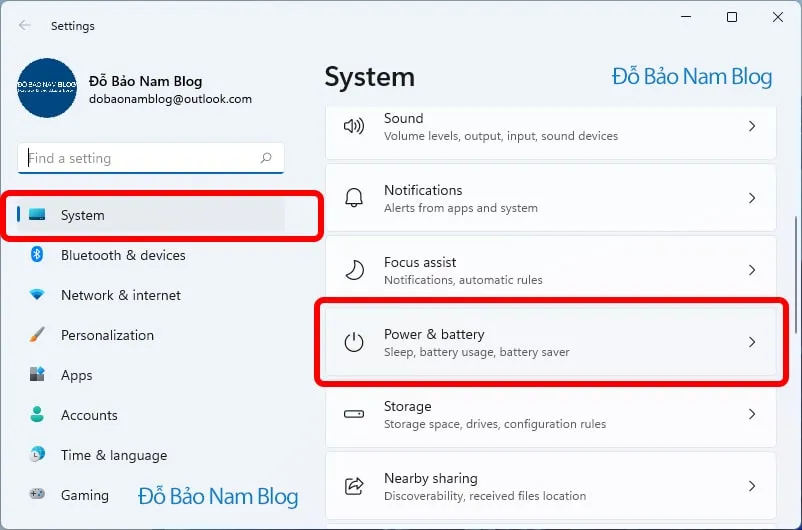The width and height of the screenshot is (802, 530).
Task: Click the Accounts person icon
Action: point(37,414)
